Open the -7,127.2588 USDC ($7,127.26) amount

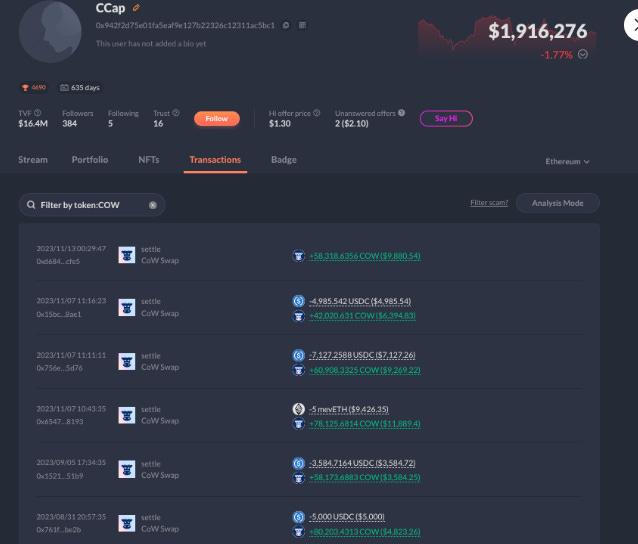[x=362, y=355]
